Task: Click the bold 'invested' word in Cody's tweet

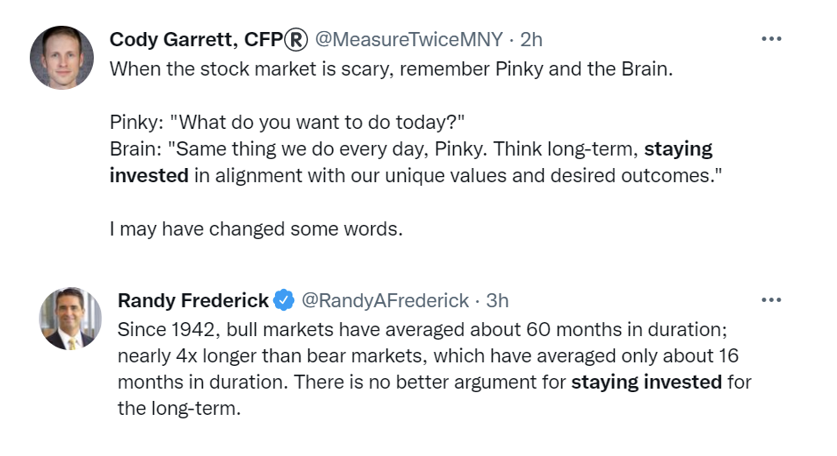Action: [x=149, y=176]
